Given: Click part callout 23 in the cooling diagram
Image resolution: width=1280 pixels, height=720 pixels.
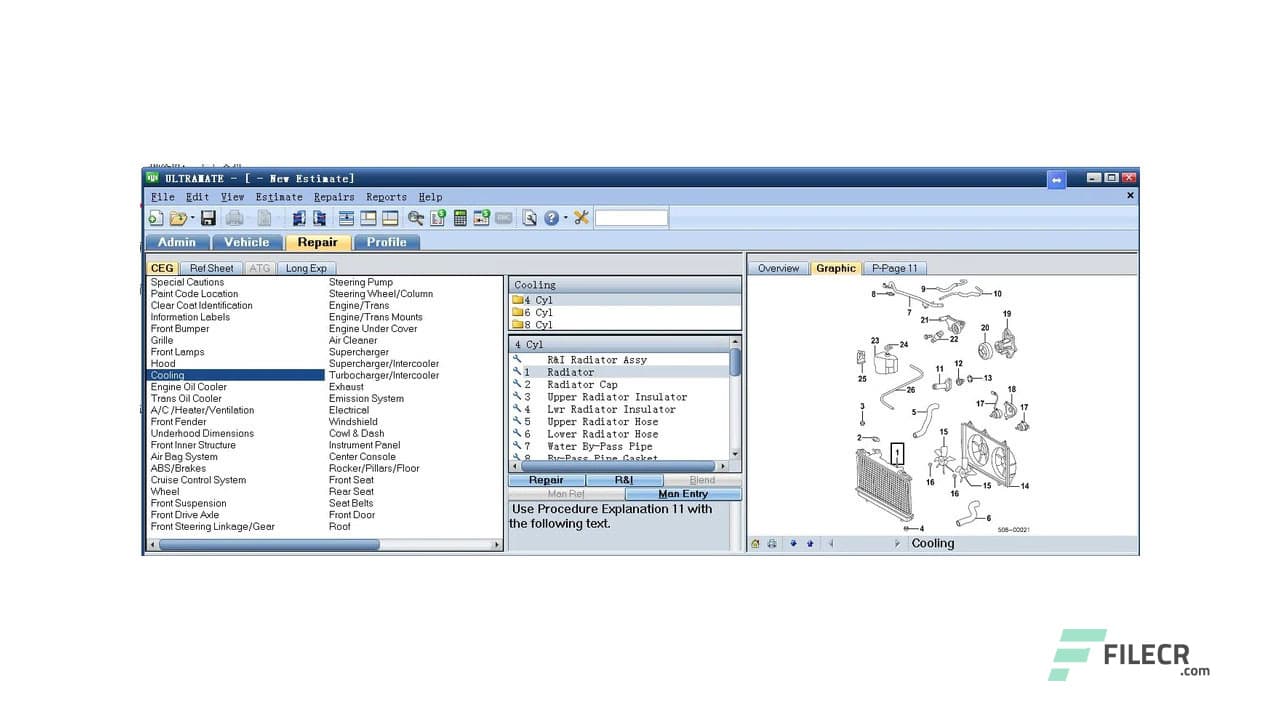Looking at the screenshot, I should (875, 341).
